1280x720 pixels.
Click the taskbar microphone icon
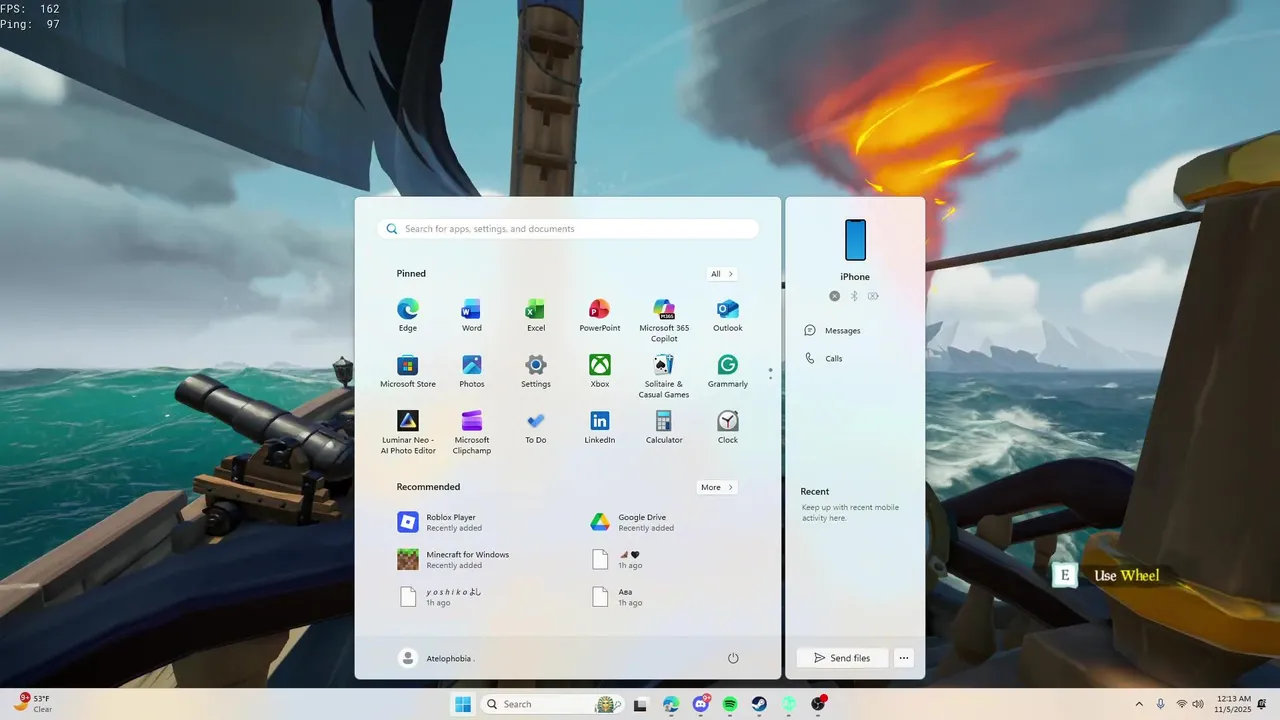click(1160, 704)
